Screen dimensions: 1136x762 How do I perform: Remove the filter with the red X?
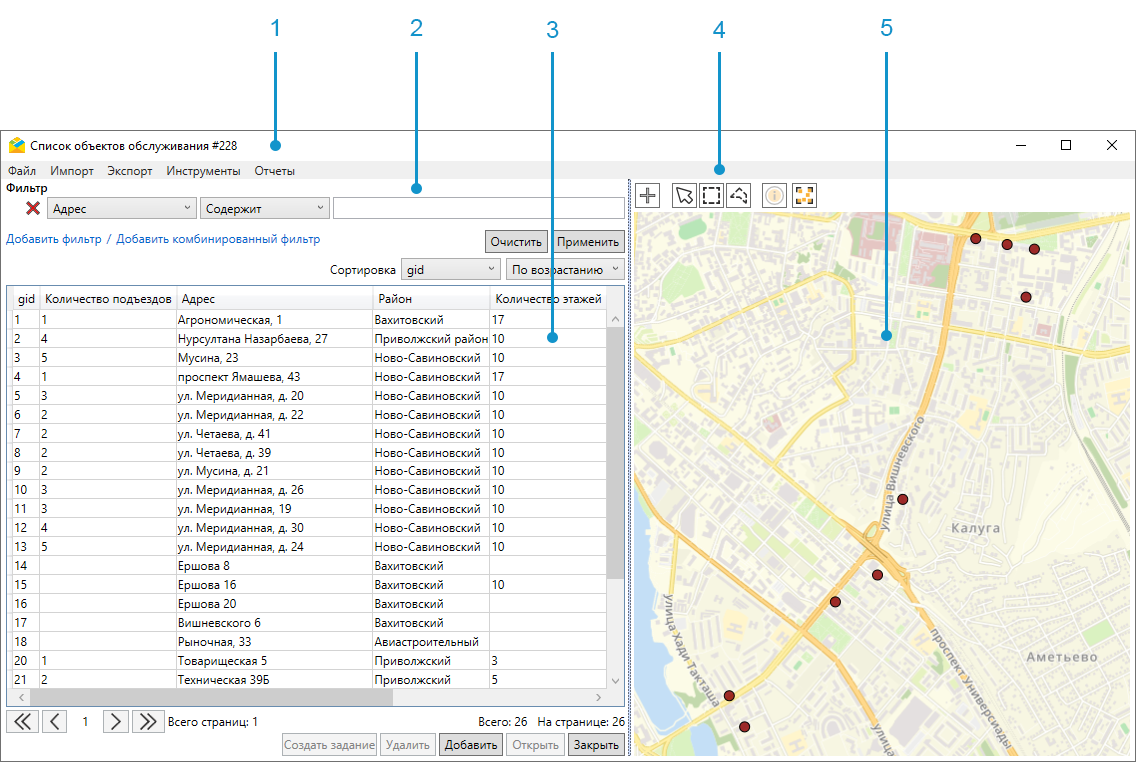click(x=32, y=208)
